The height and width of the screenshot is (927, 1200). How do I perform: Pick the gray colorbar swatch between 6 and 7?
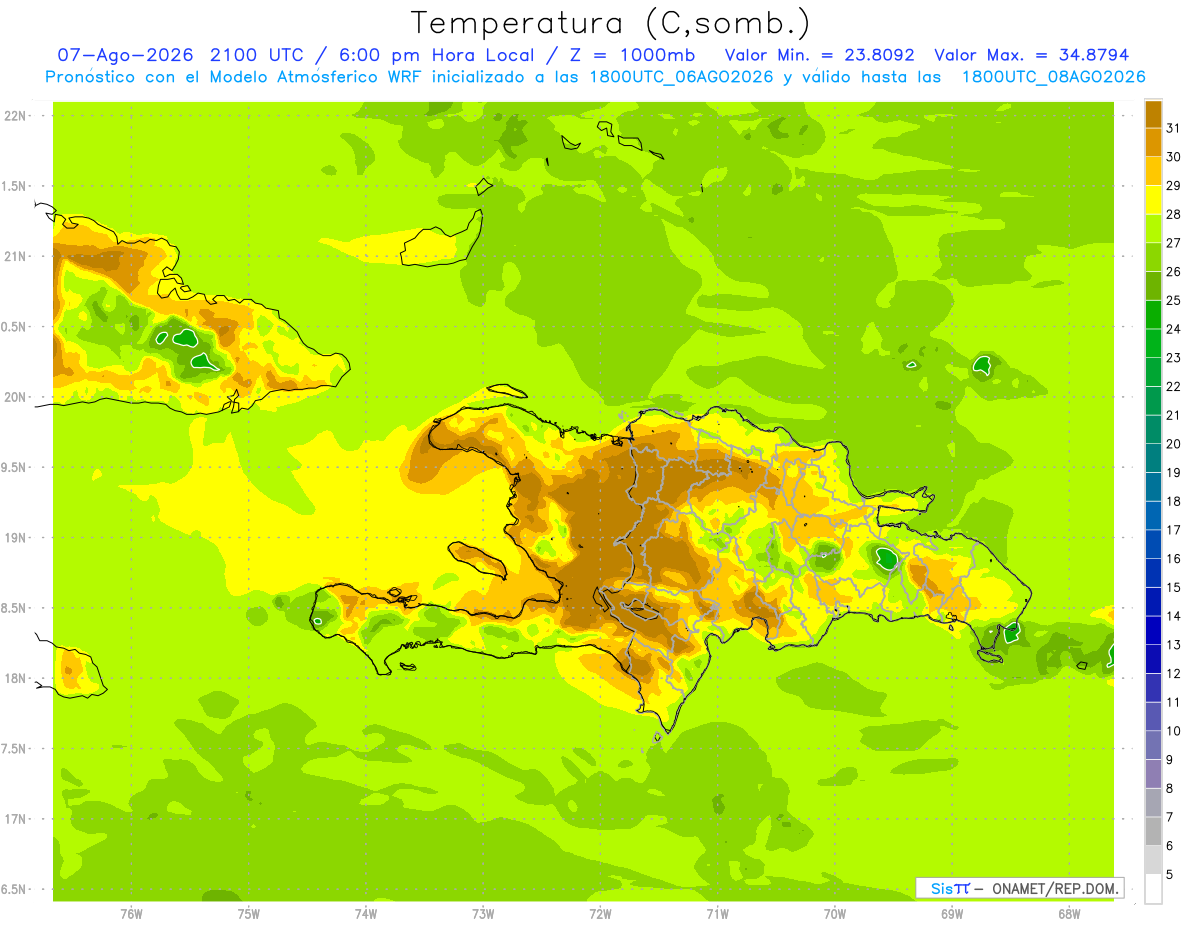click(1153, 832)
